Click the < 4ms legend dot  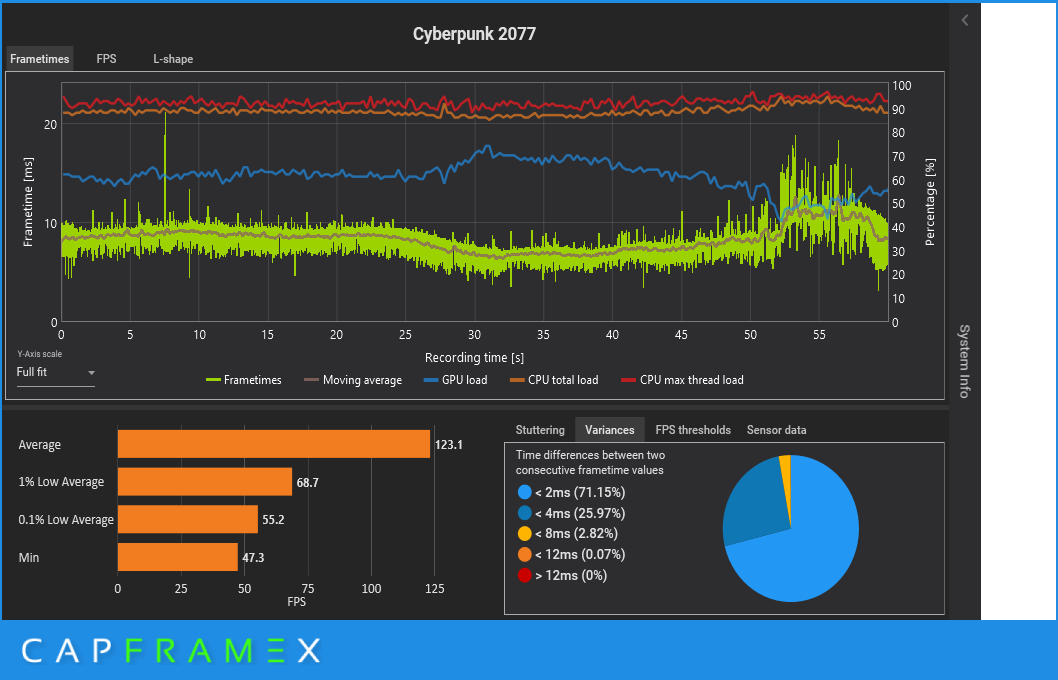pos(524,513)
